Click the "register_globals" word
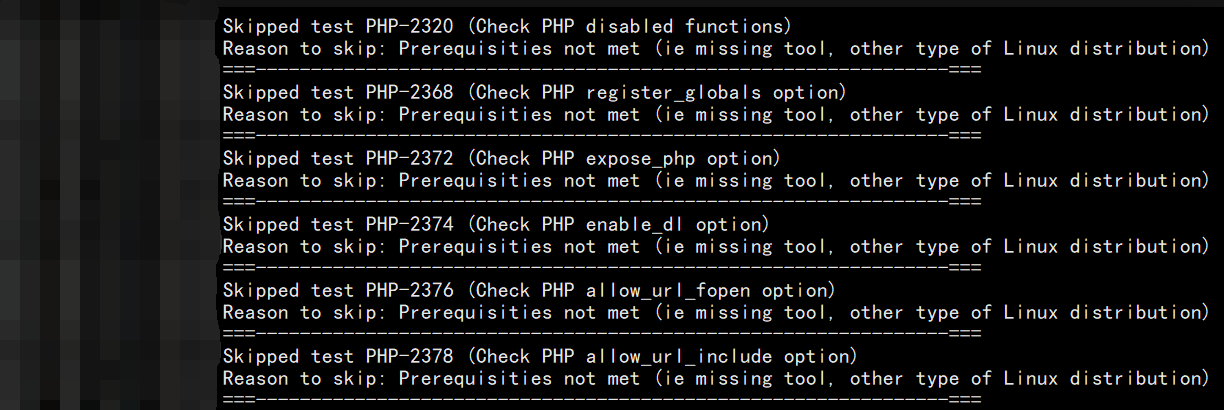 (x=673, y=92)
